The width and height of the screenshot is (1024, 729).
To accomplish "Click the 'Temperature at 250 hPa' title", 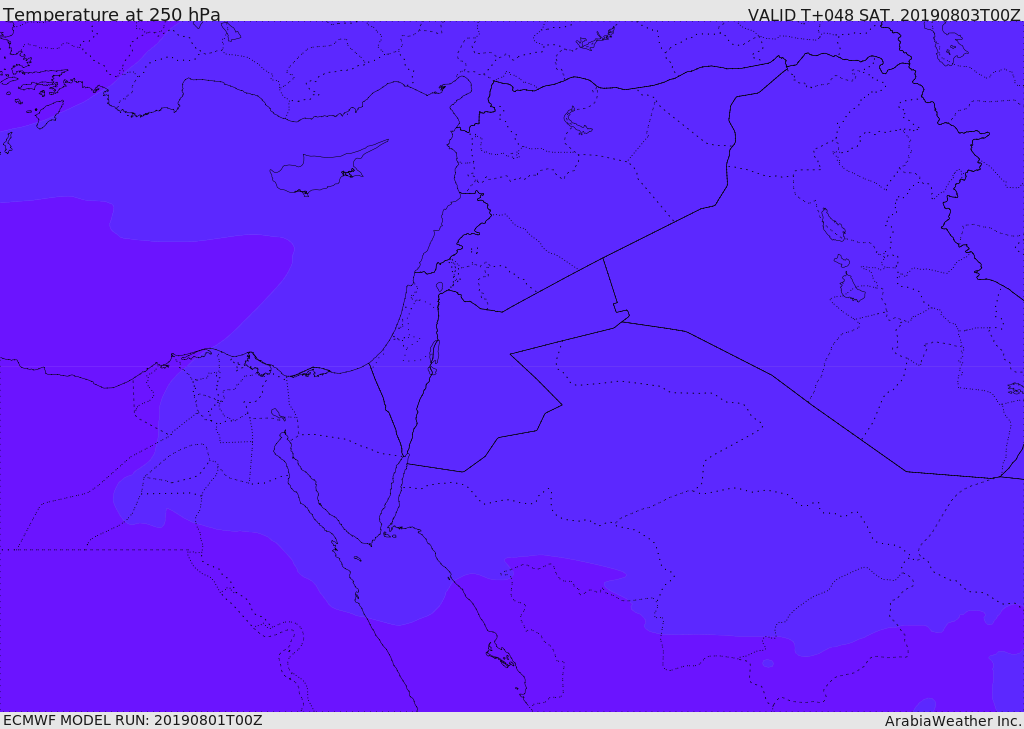I will pyautogui.click(x=112, y=14).
